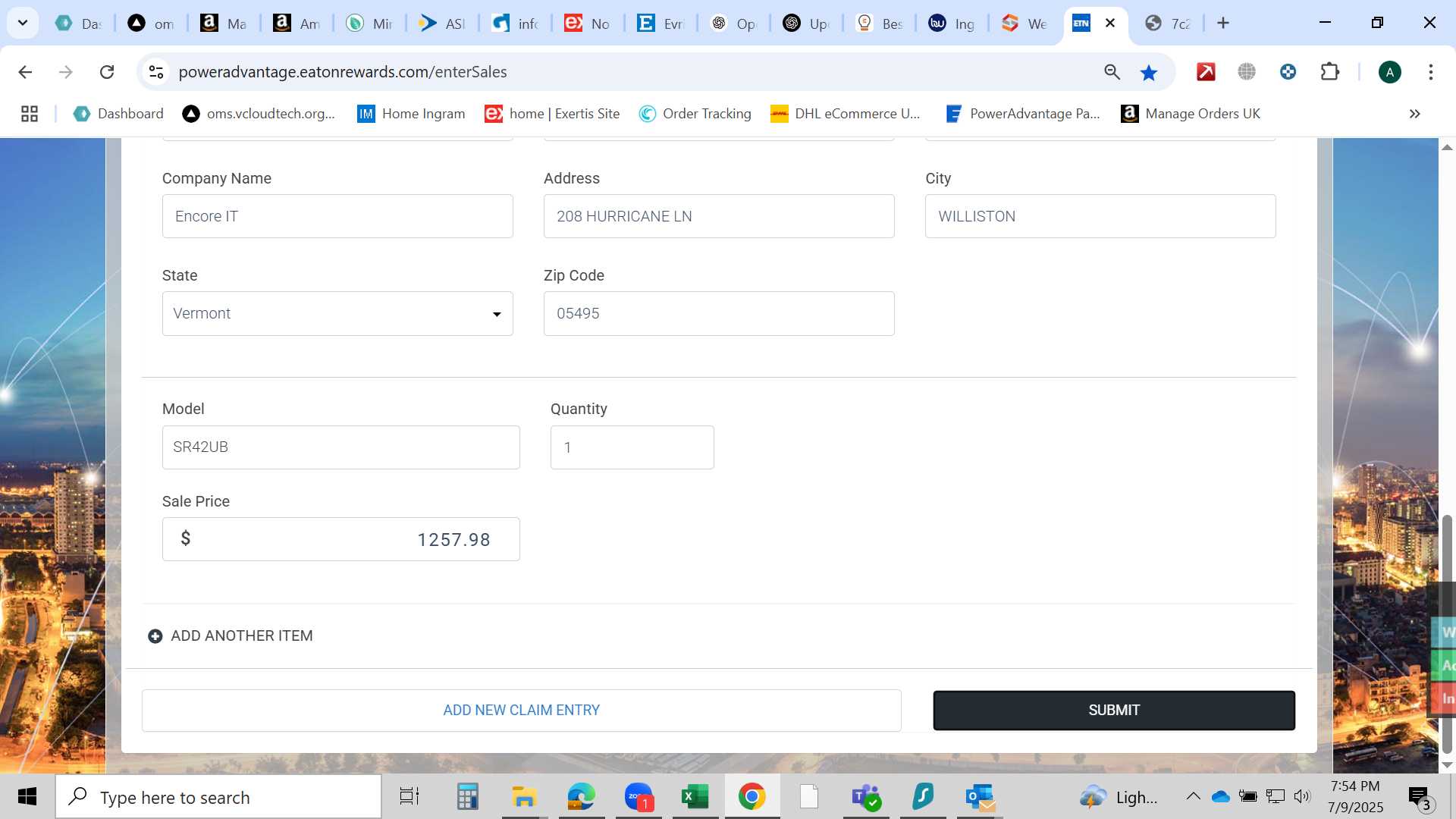1456x819 pixels.
Task: Click the Quantity input field
Action: coord(632,447)
